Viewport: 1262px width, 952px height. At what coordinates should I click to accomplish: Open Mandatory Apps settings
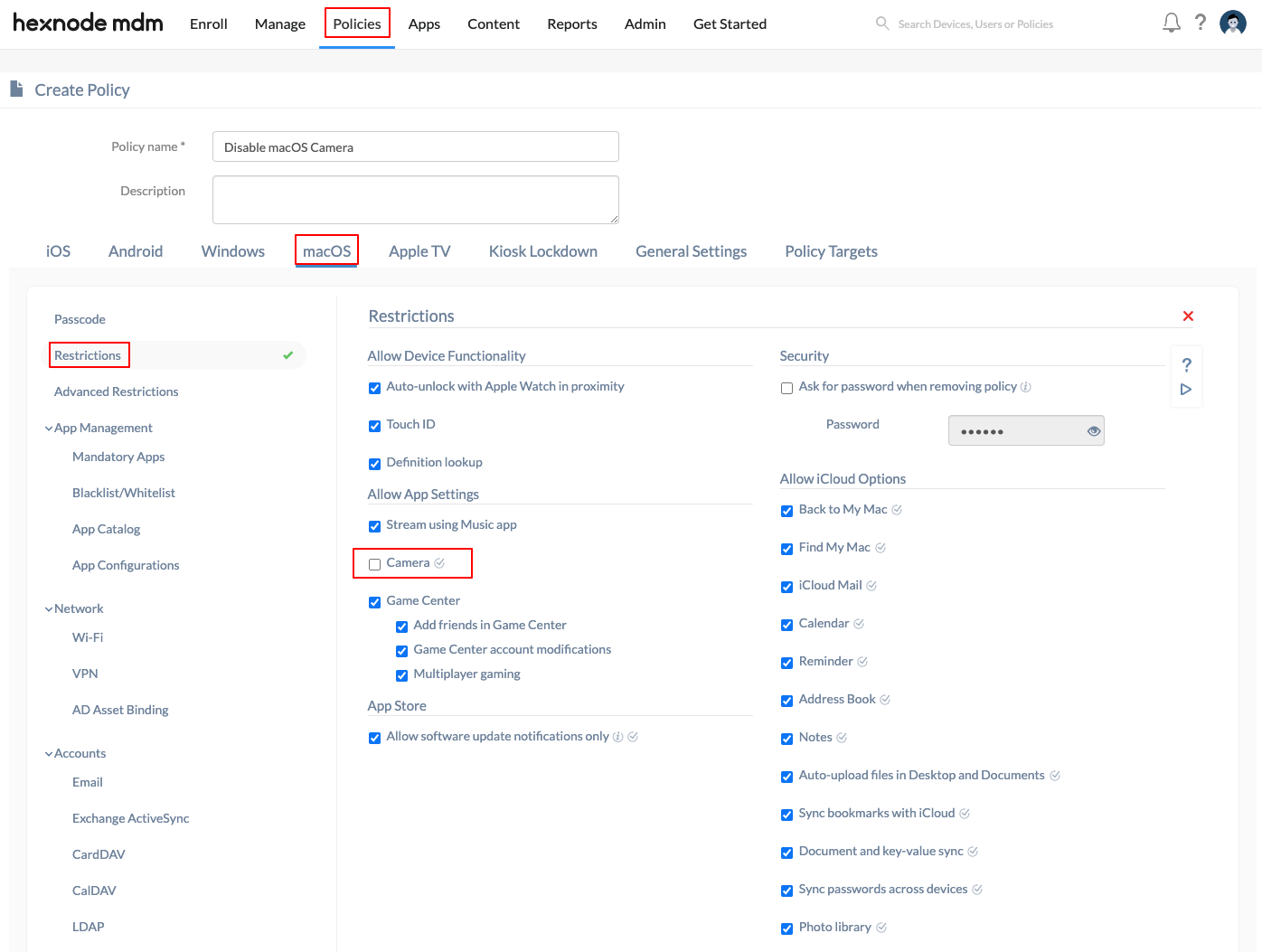(118, 457)
